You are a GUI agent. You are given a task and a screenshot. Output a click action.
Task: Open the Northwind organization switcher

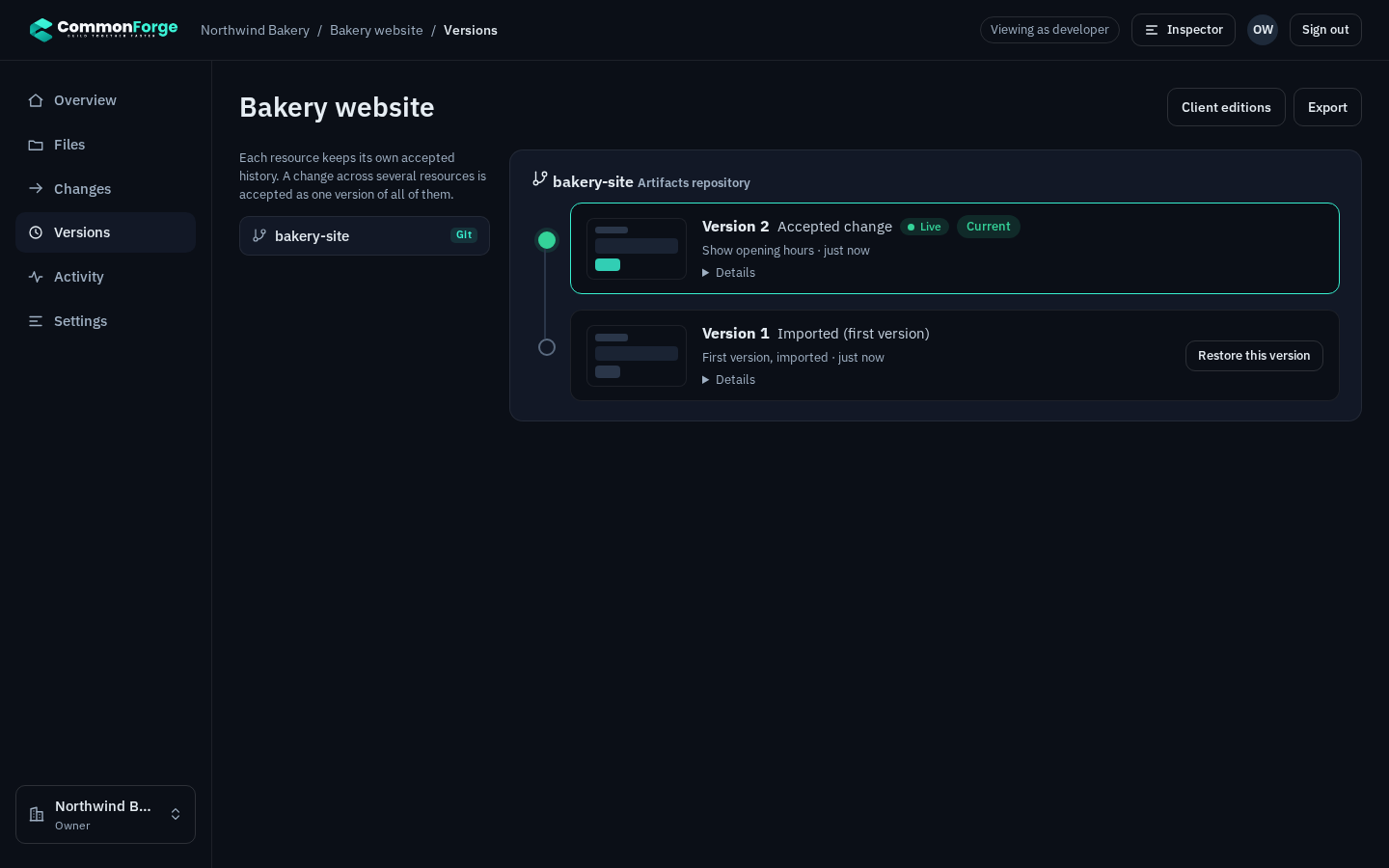point(105,815)
